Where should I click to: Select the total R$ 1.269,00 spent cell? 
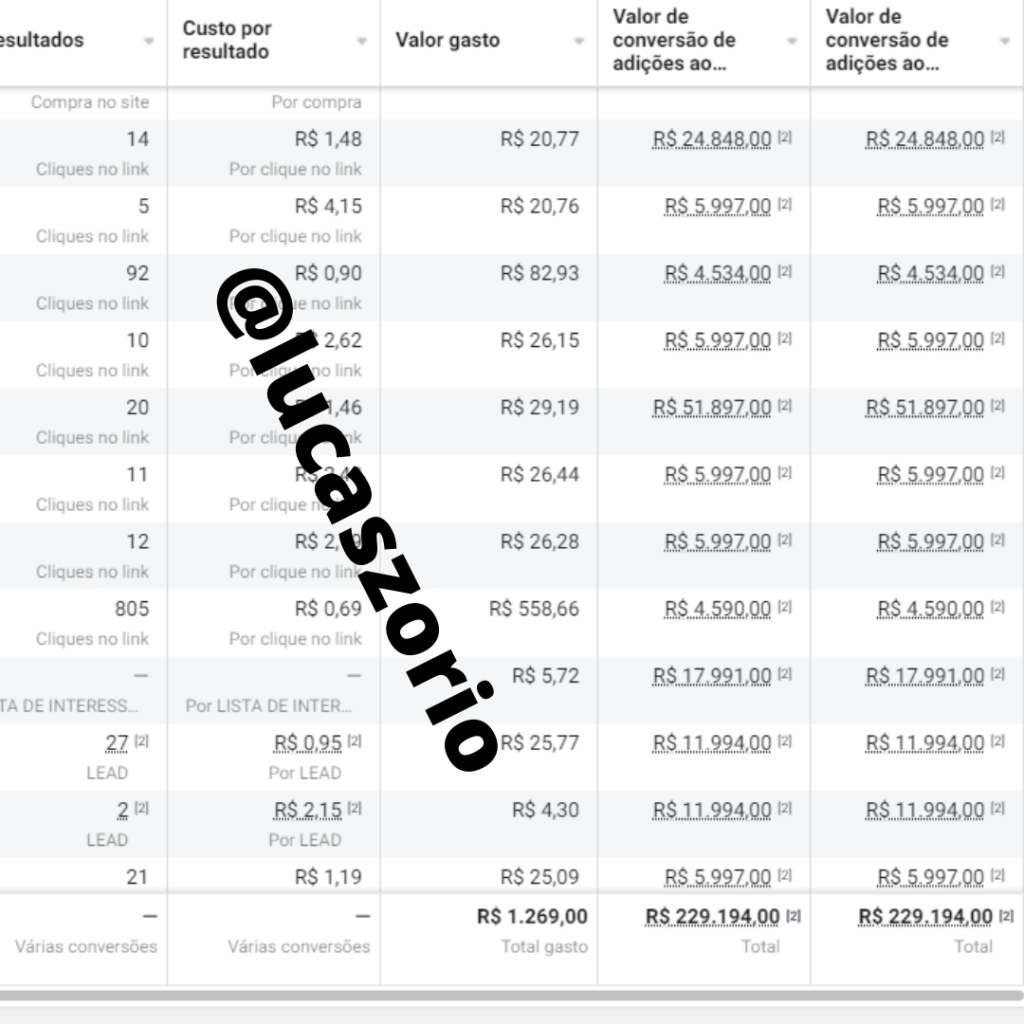[x=532, y=916]
